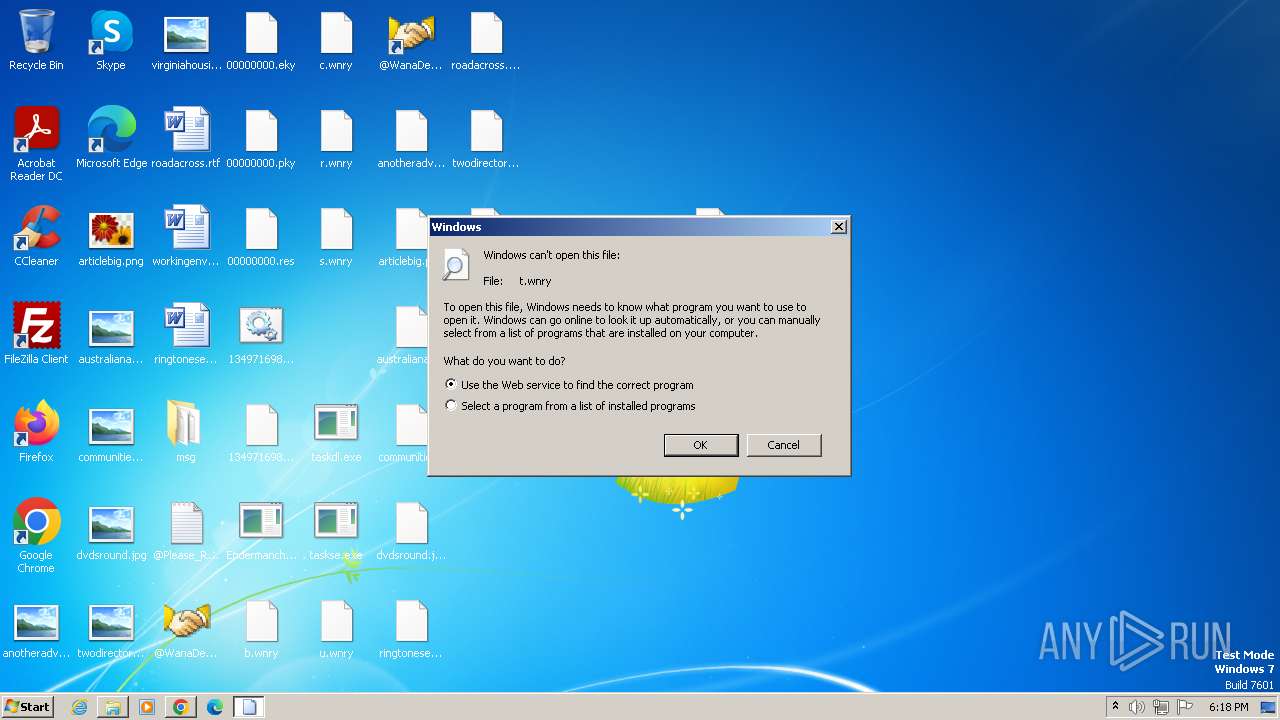Open the Action Center flag icon
Viewport: 1280px width, 720px height.
pyautogui.click(x=1185, y=707)
